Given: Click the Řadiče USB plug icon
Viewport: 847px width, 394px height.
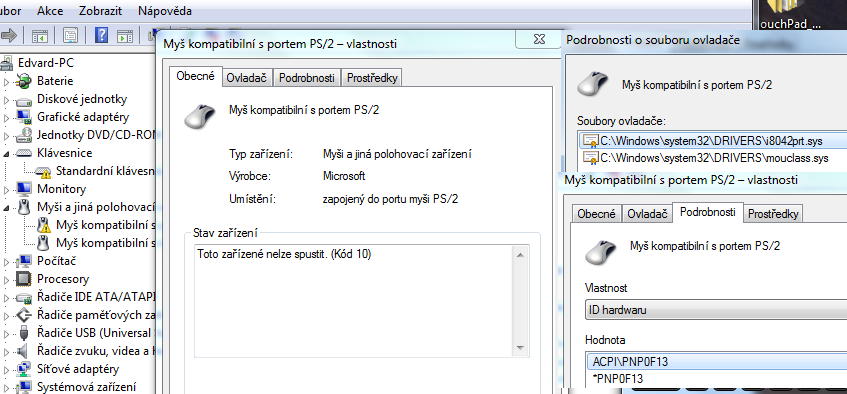Looking at the screenshot, I should [x=24, y=332].
